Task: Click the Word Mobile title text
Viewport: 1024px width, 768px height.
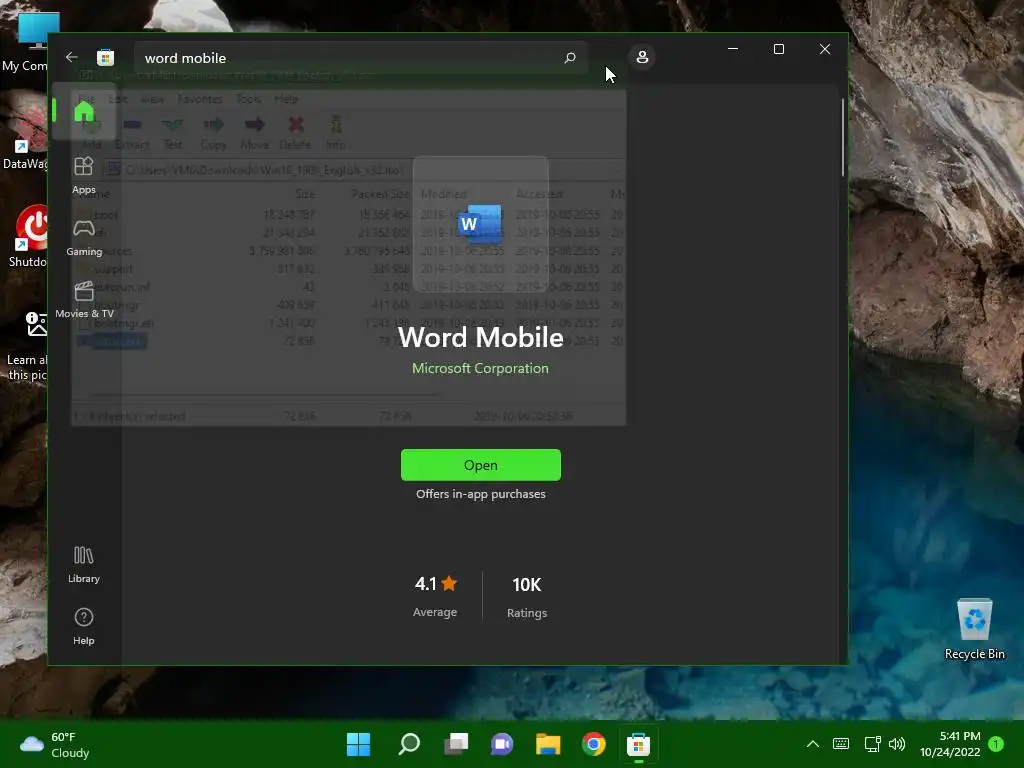Action: 481,338
